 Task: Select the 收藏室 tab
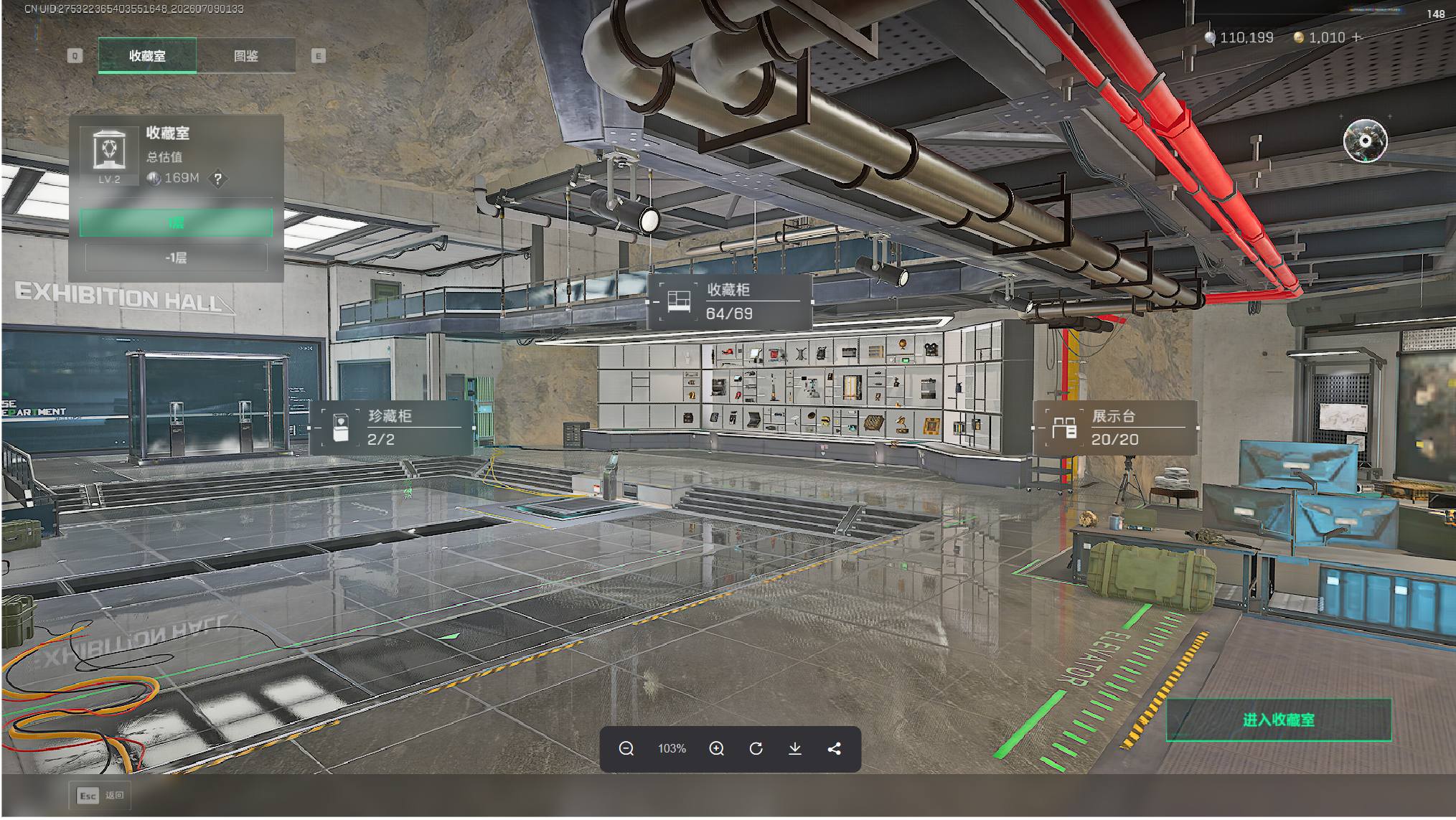pyautogui.click(x=147, y=56)
